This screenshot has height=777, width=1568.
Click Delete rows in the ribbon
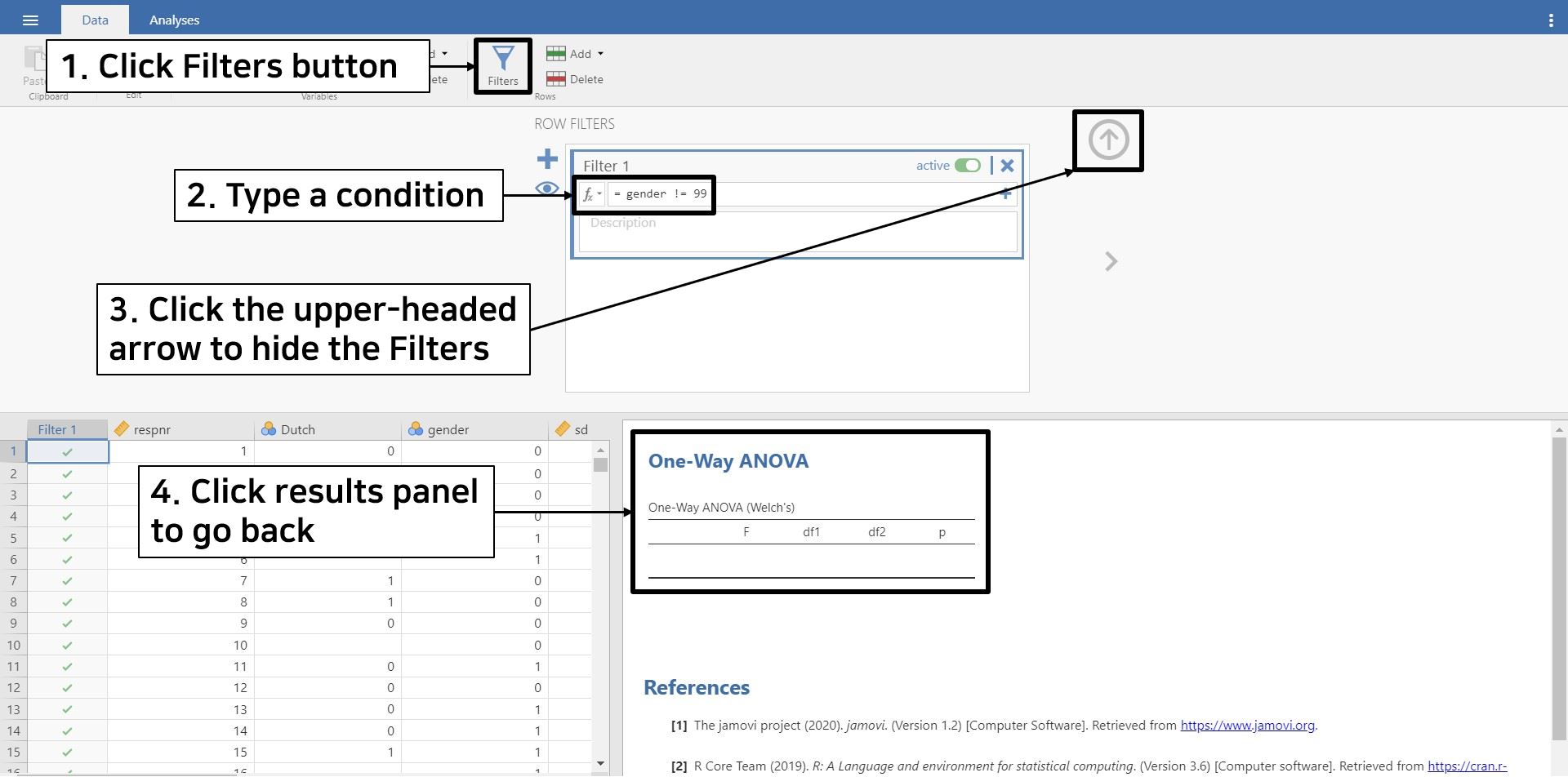click(576, 79)
